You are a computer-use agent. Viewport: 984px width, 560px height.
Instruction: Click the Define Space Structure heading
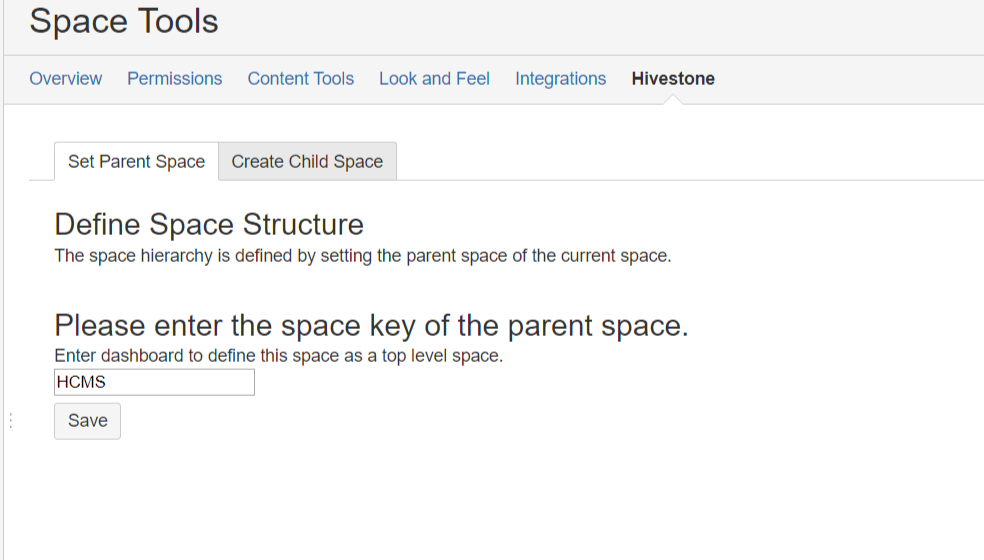point(209,224)
